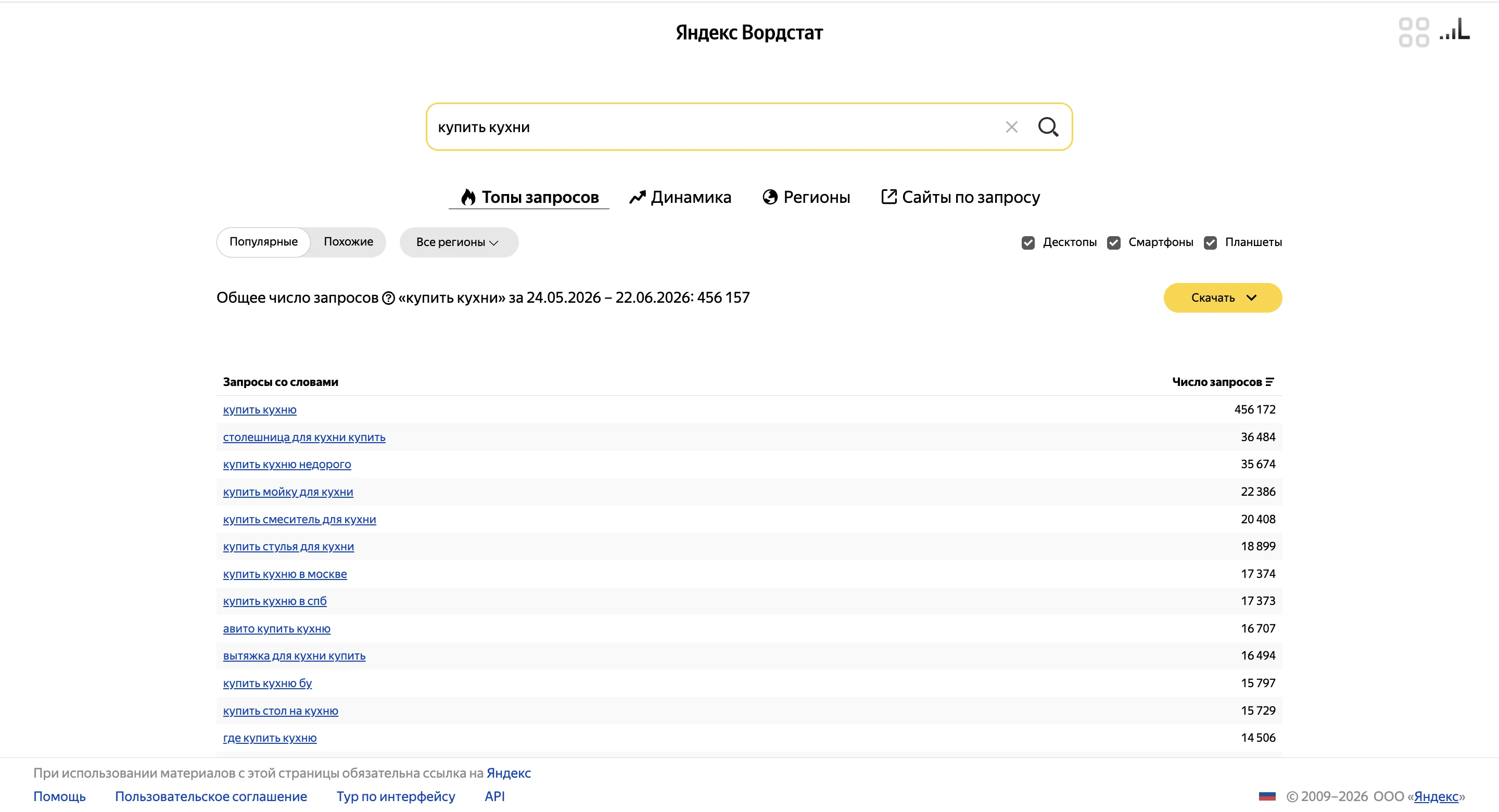Click the Яндекс copyright link
The height and width of the screenshot is (812, 1499).
coord(1436,796)
